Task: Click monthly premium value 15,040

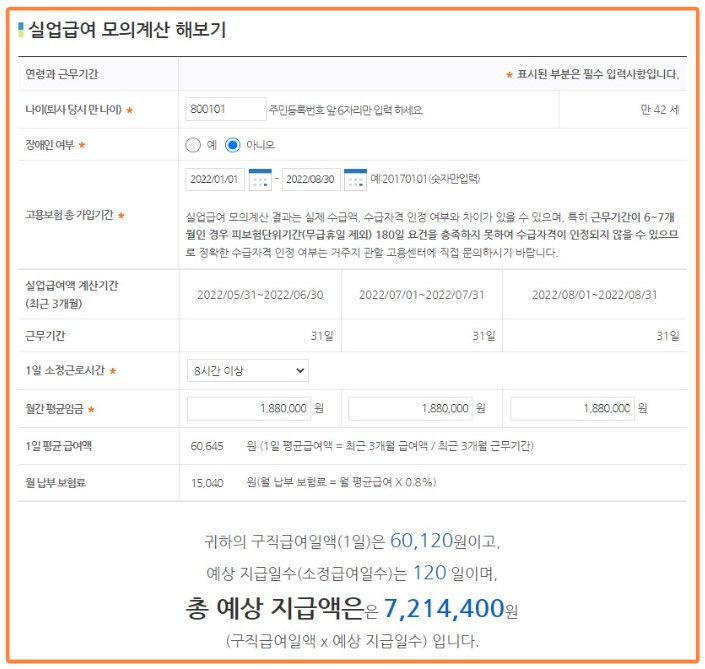Action: 207,483
